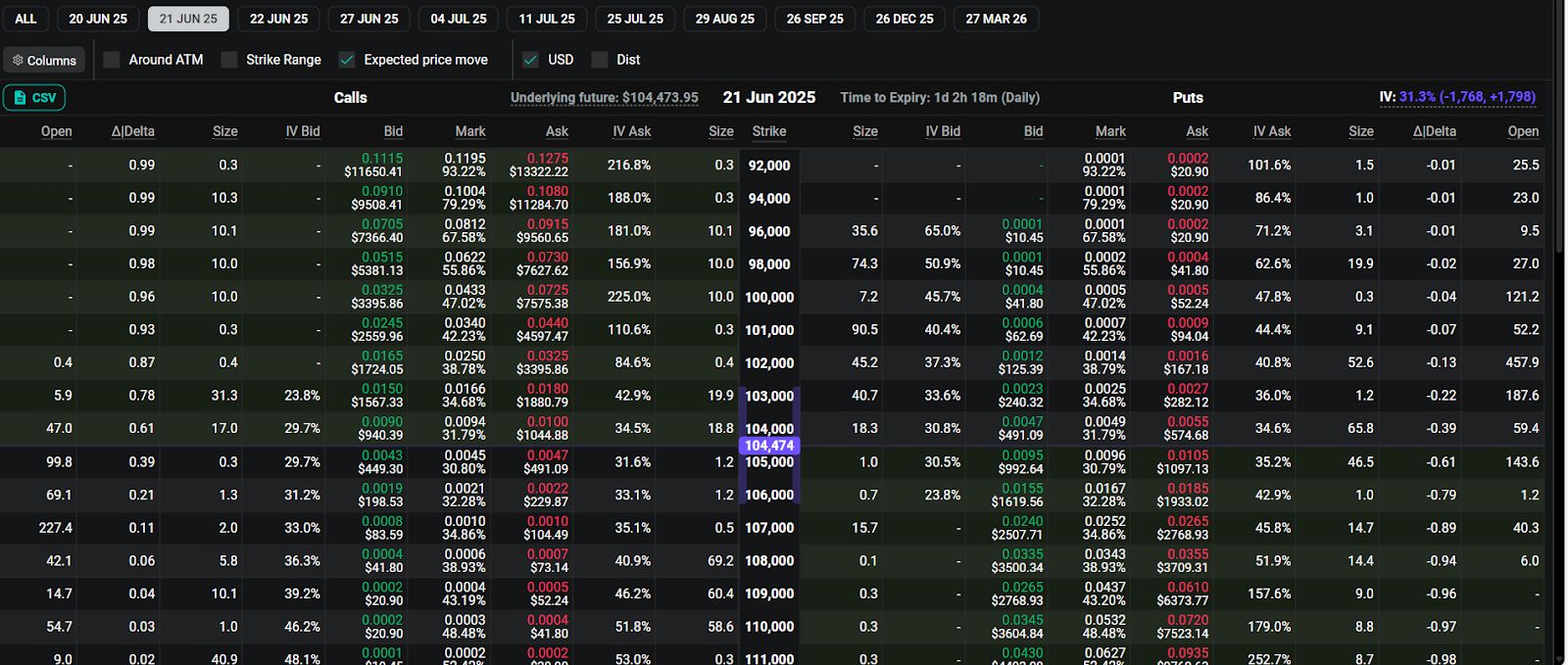Click the Strike column header
The image size is (1568, 665).
tap(769, 131)
